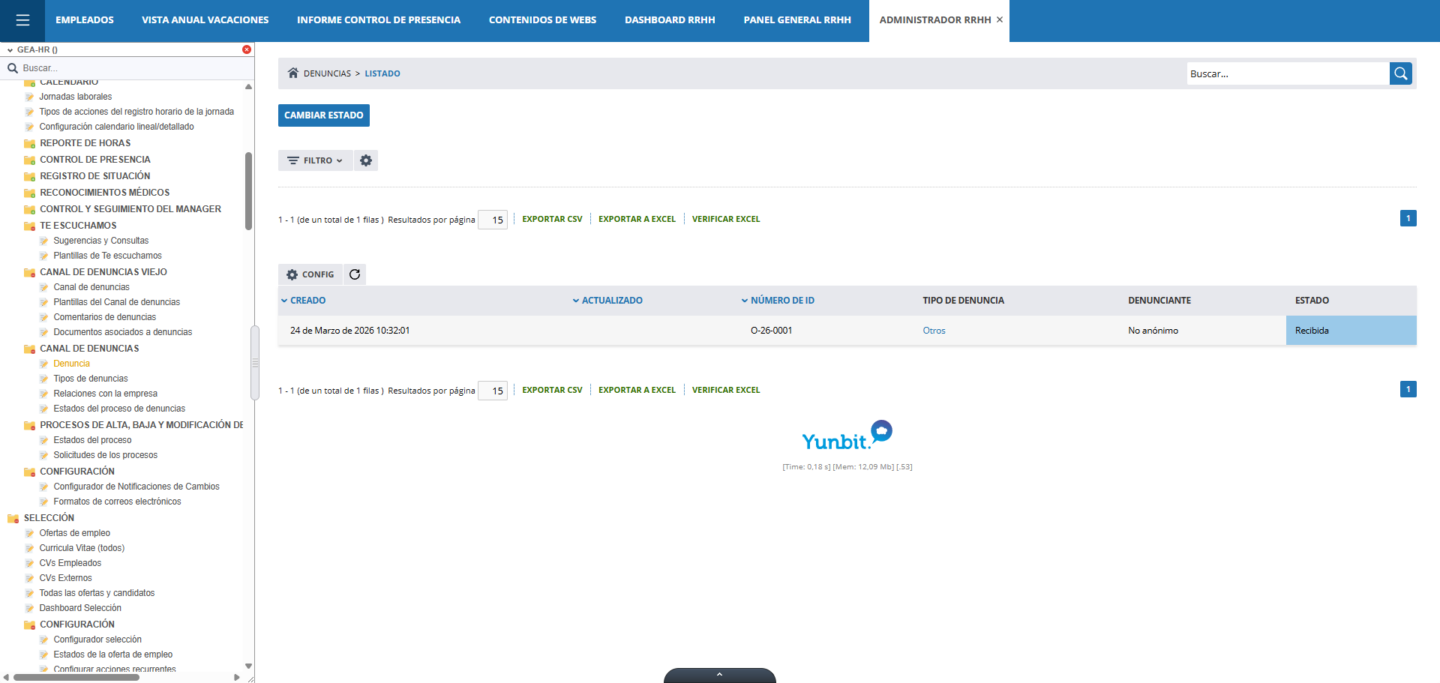Open the Filtro dropdown
The image size is (1440, 683).
click(315, 160)
